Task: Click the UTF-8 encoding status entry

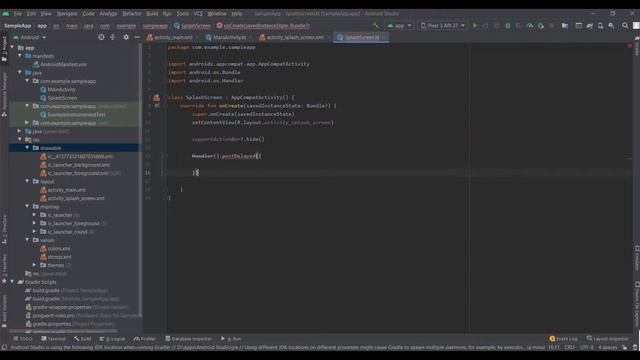Action: point(587,347)
